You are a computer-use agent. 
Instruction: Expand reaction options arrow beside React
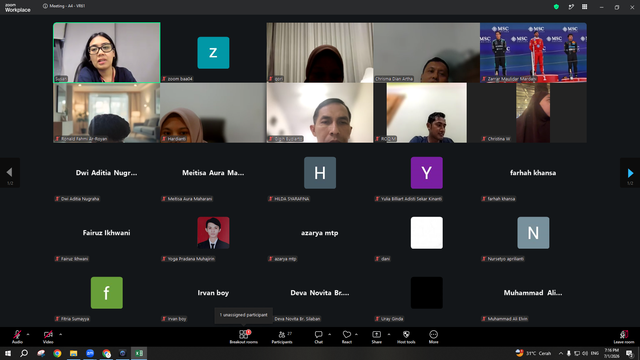356,334
